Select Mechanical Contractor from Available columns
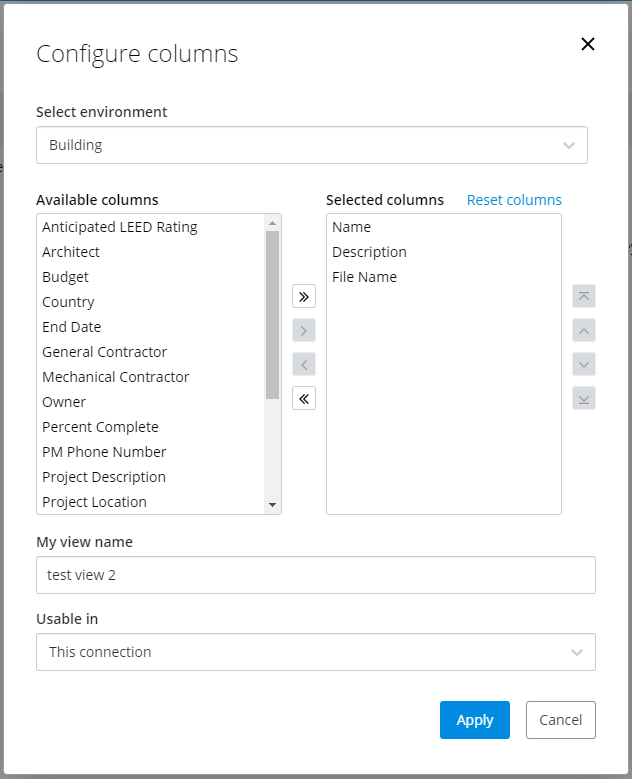The width and height of the screenshot is (632, 779). pyautogui.click(x=116, y=377)
